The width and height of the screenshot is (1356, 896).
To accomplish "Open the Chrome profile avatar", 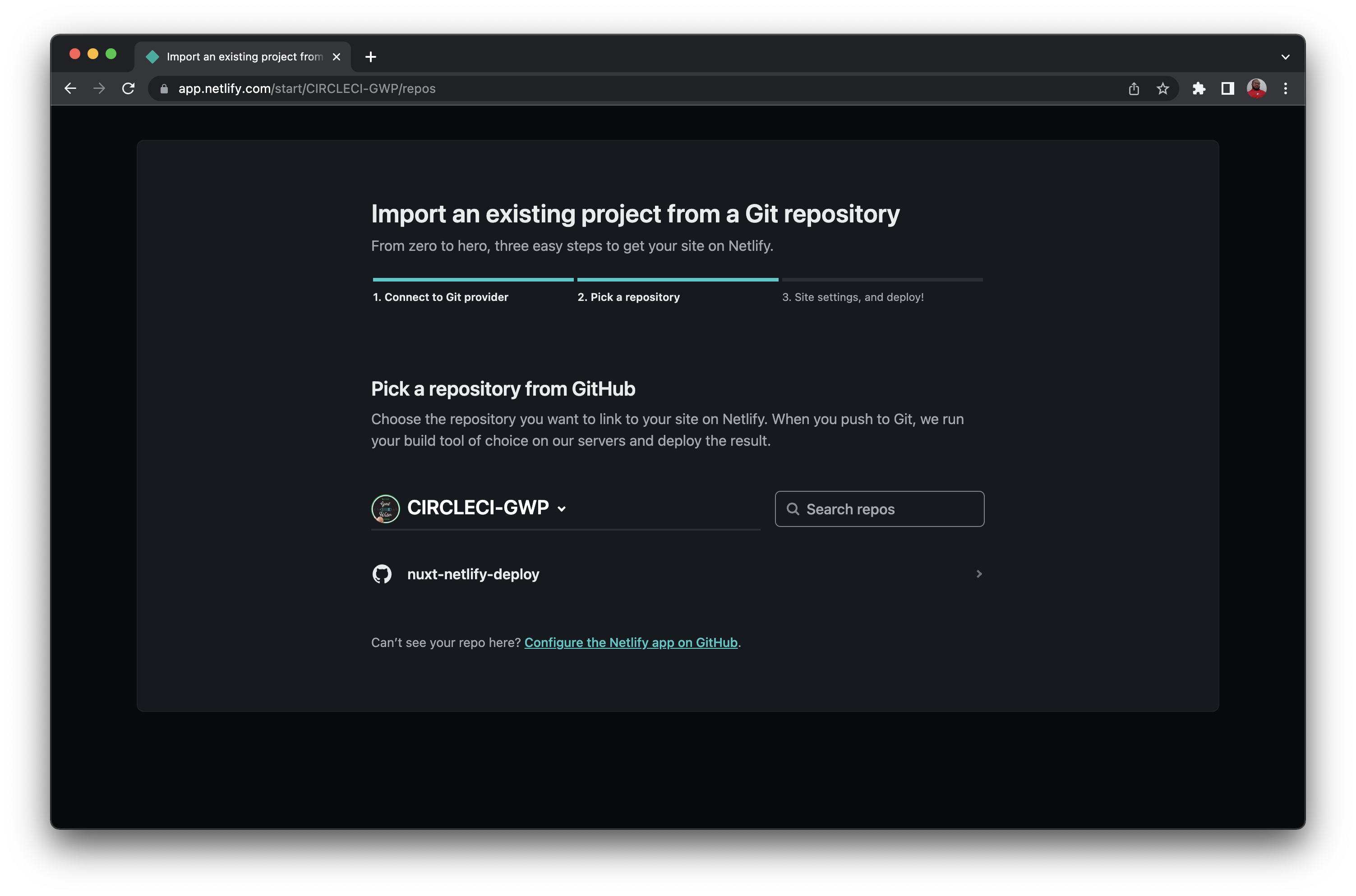I will (x=1257, y=88).
